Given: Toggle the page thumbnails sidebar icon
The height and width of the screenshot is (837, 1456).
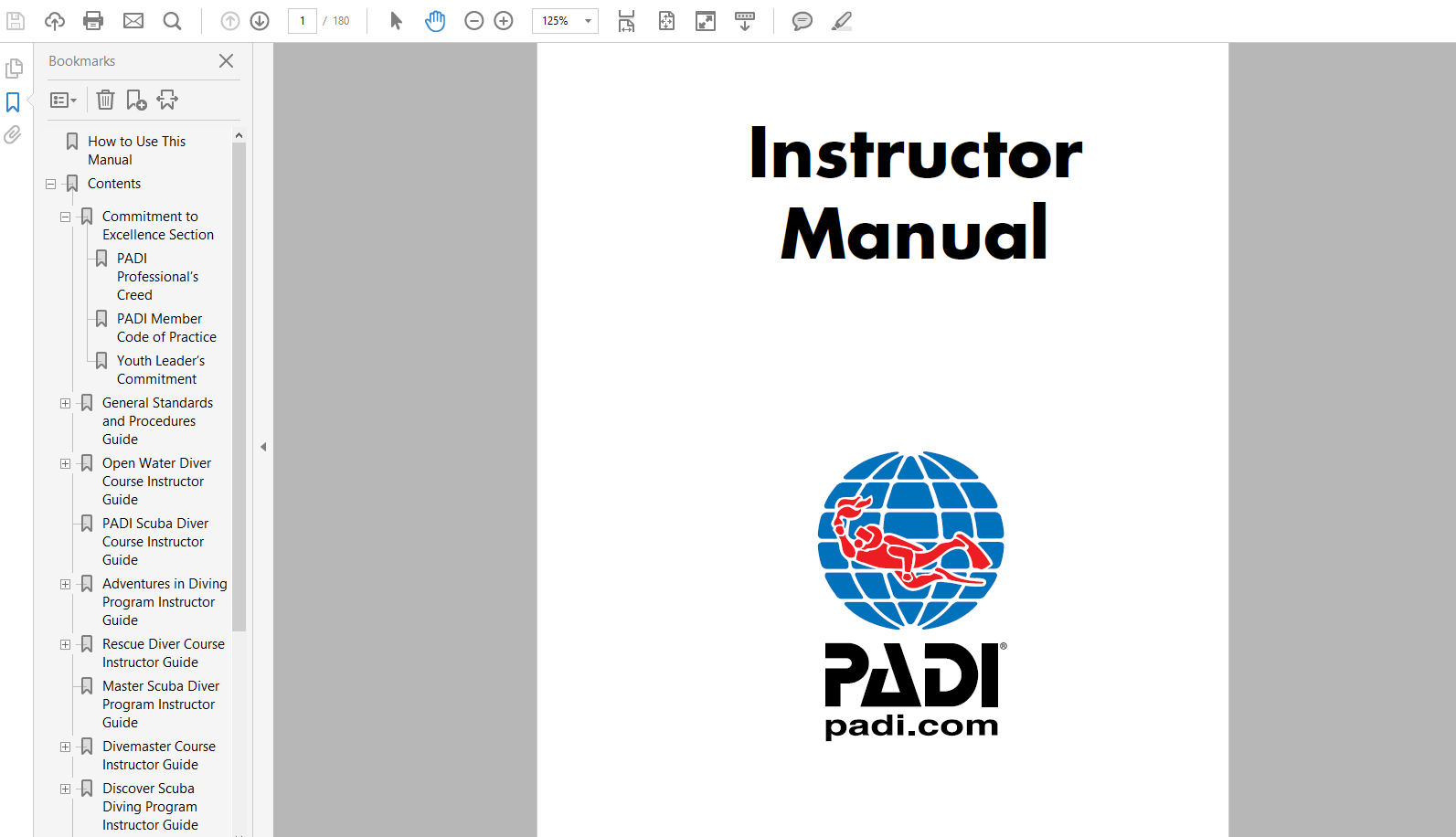Looking at the screenshot, I should [14, 69].
